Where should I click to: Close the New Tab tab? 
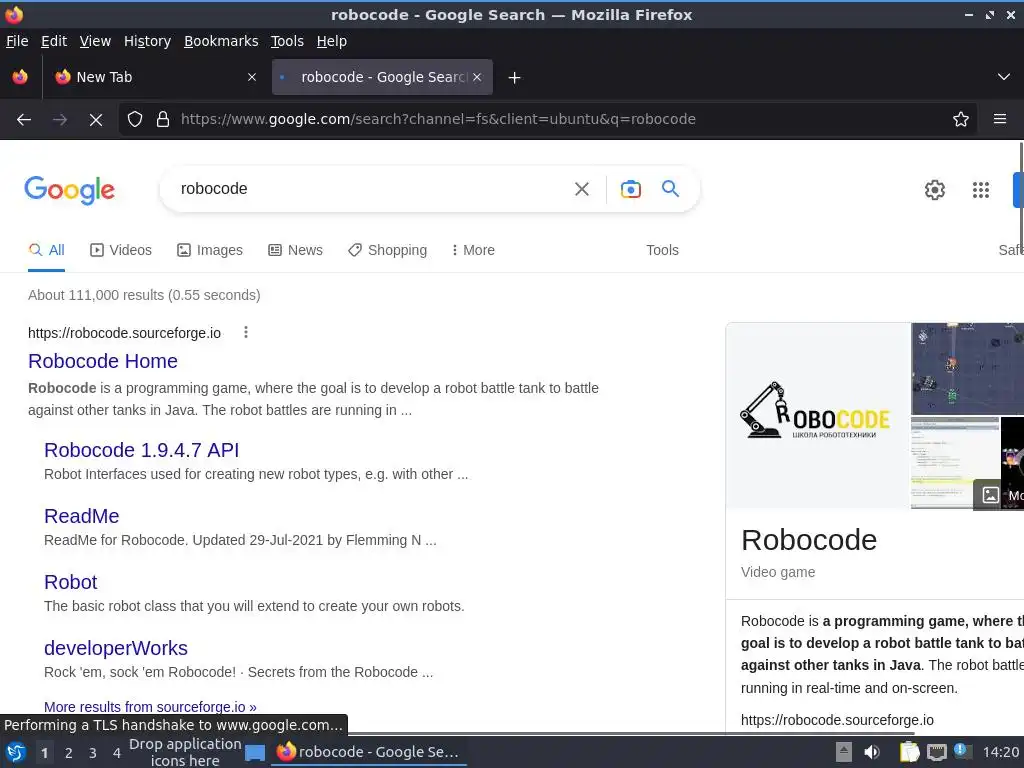pyautogui.click(x=251, y=77)
